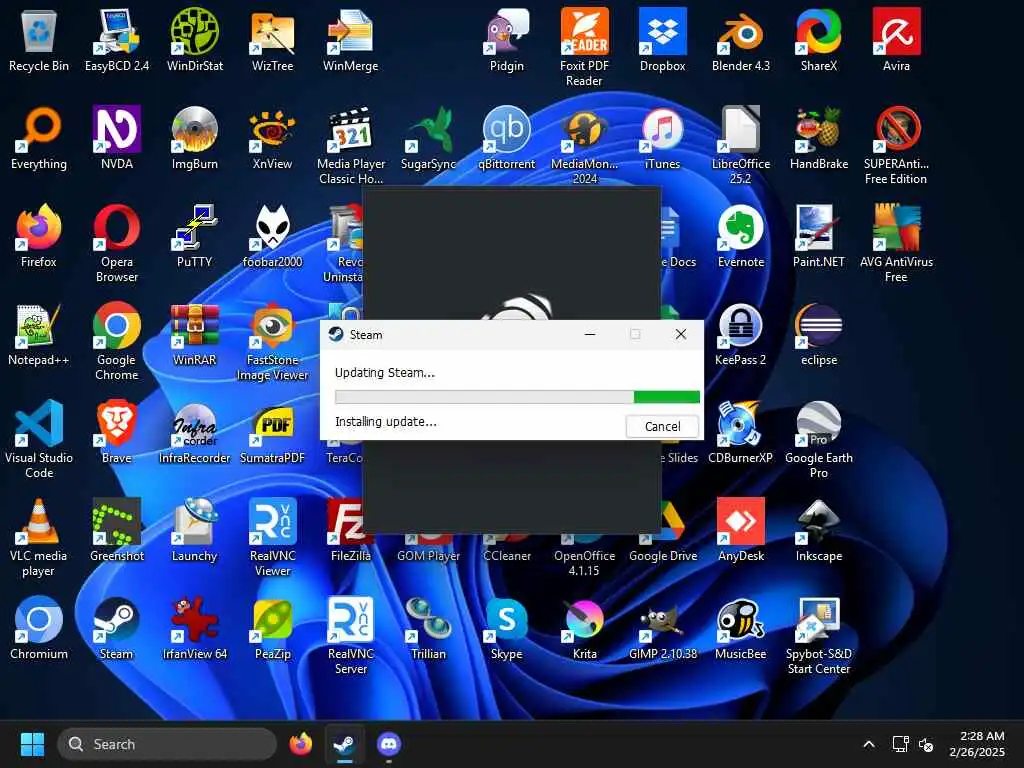Select the XnView shortcut
This screenshot has width=1024, height=768.
click(x=272, y=137)
